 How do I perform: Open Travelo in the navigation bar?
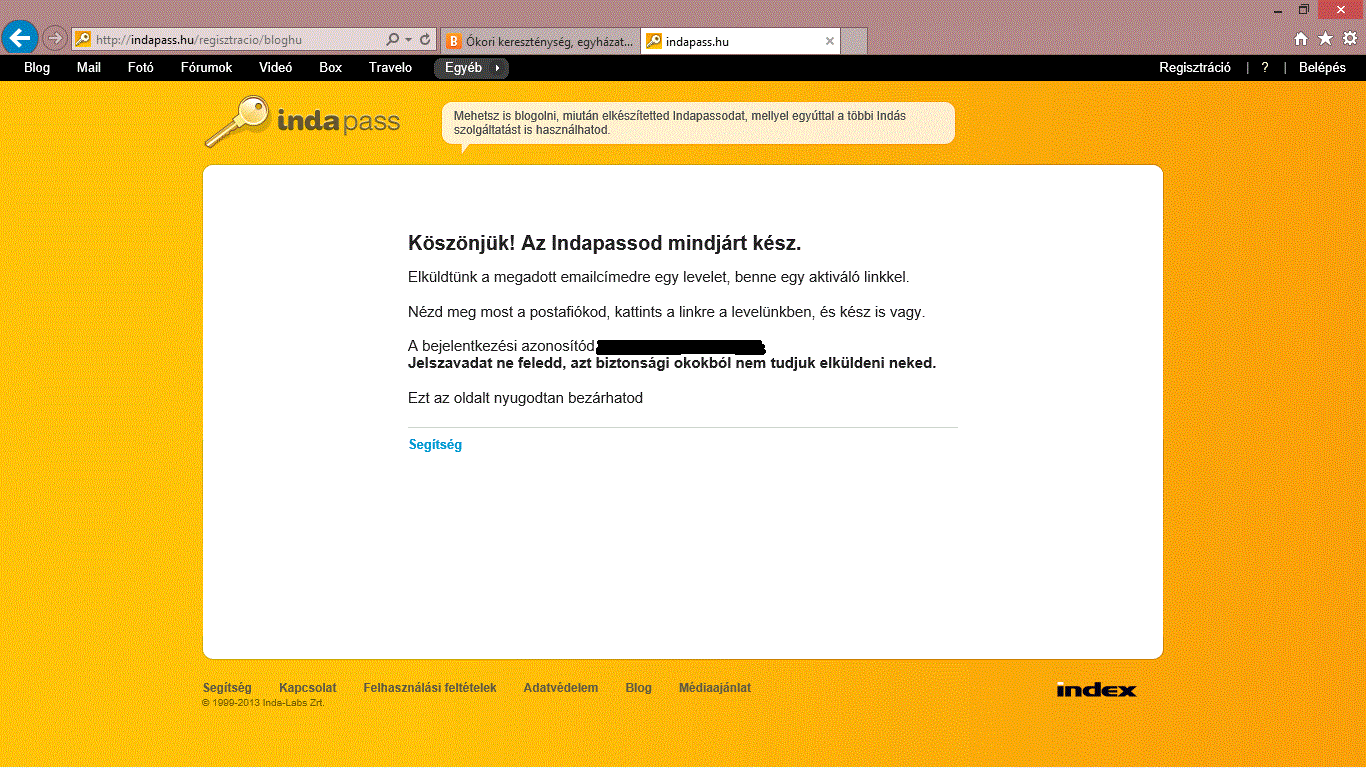pos(390,68)
